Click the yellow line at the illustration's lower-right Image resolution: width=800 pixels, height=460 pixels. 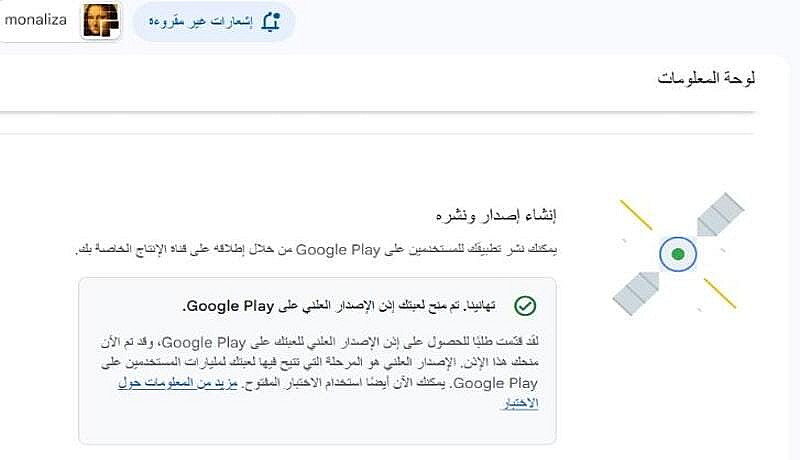(720, 292)
